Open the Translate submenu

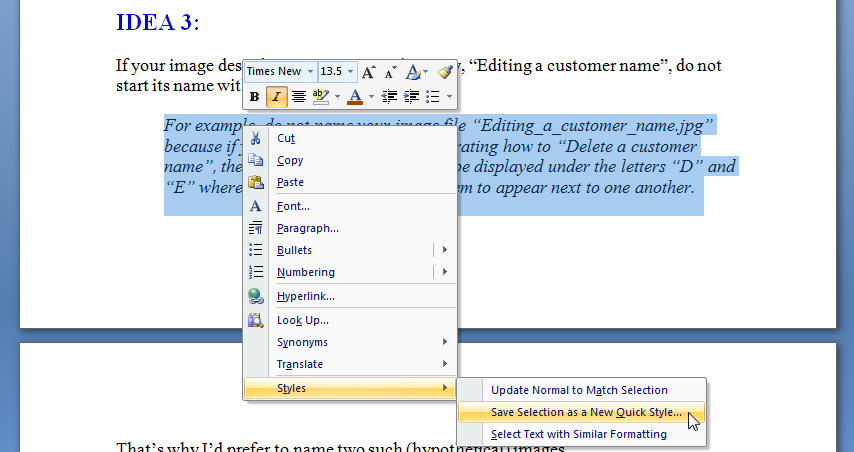[x=350, y=364]
